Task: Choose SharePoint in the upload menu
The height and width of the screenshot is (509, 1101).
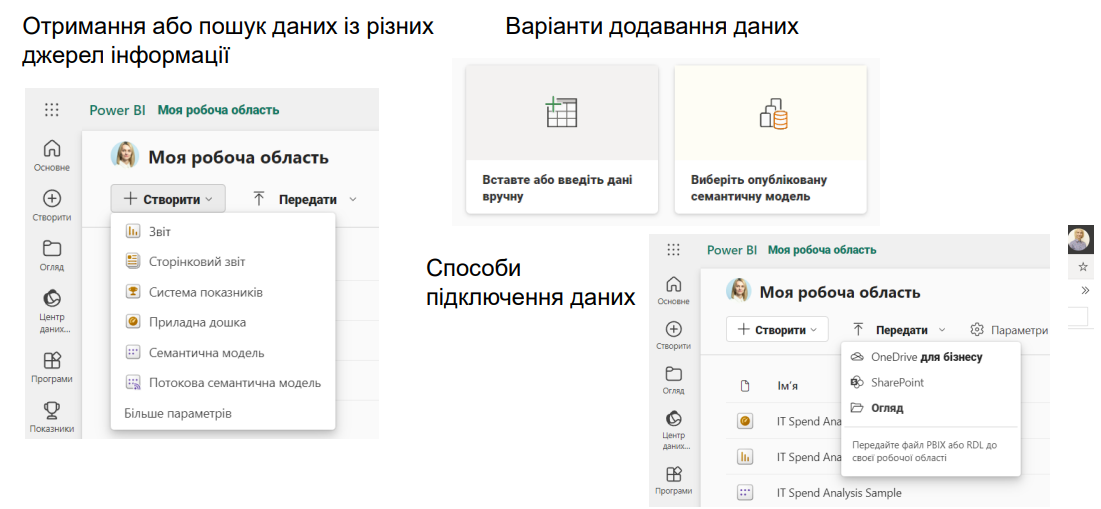Action: 897,382
